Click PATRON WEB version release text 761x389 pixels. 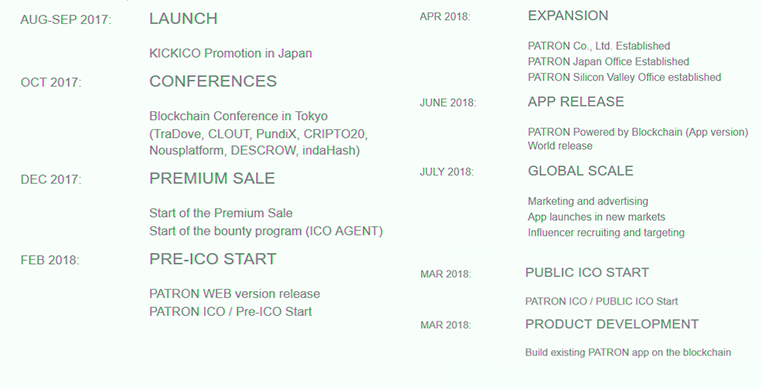point(234,294)
